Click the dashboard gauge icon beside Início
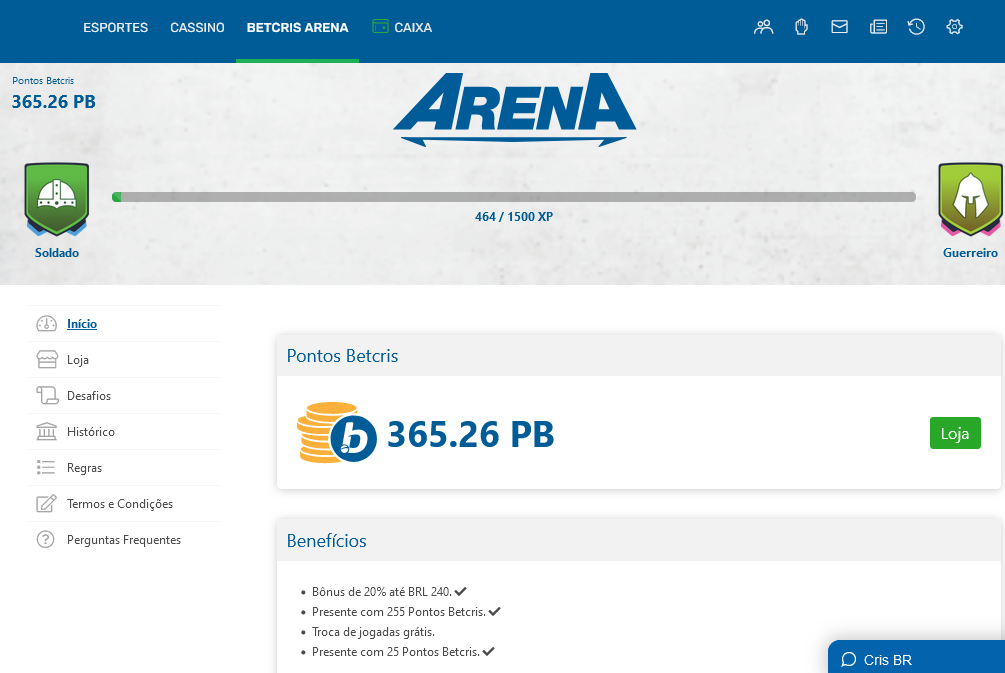Image resolution: width=1005 pixels, height=673 pixels. [46, 324]
